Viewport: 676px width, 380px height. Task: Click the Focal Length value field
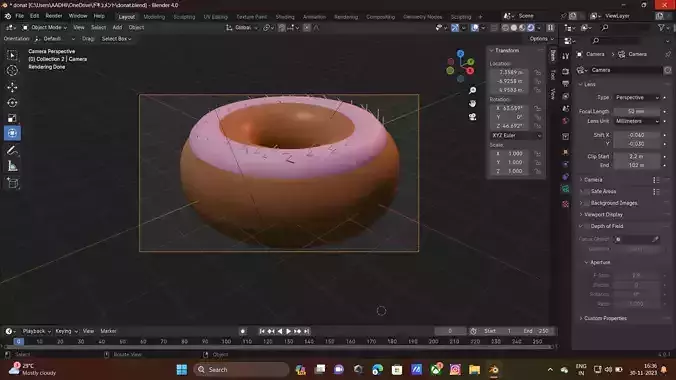click(637, 111)
